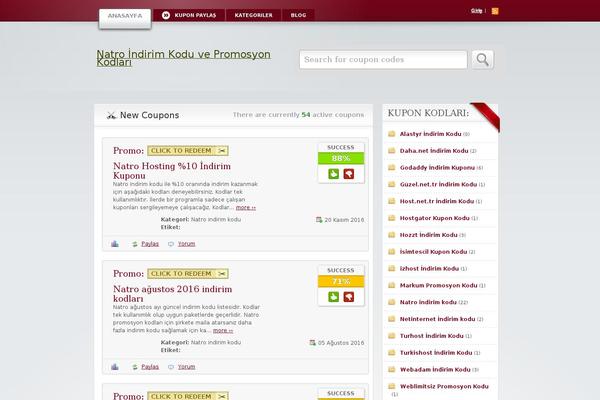Click to Redeem Natro ağustos 2016 coupon
This screenshot has width=600, height=400.
point(188,274)
